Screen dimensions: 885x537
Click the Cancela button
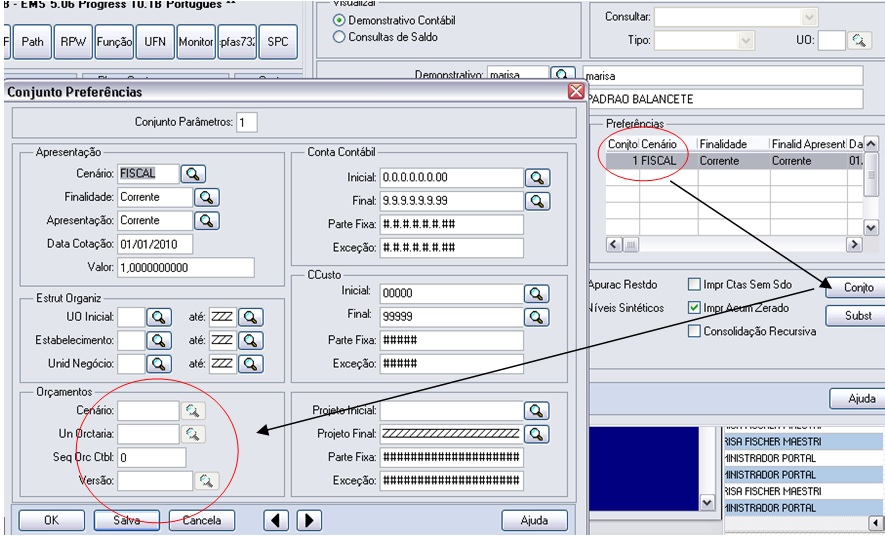(202, 520)
